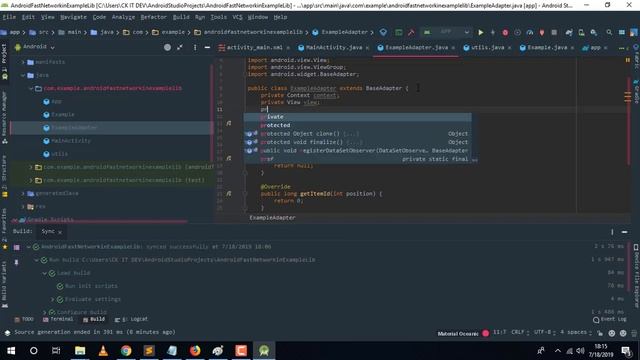
Task: Click the Project Structure toolbar icon
Action: 622,32
